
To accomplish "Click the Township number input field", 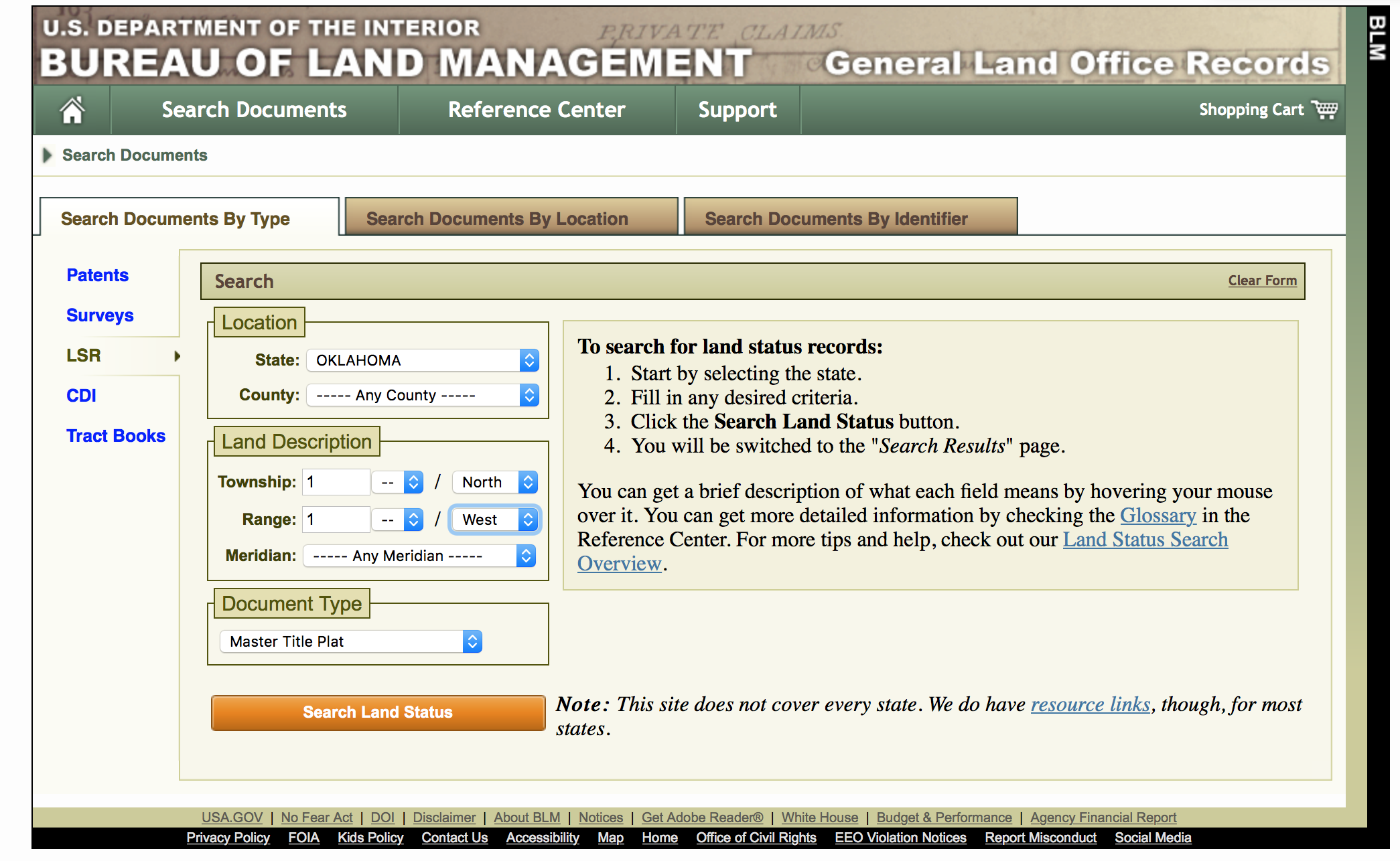I will click(x=336, y=482).
